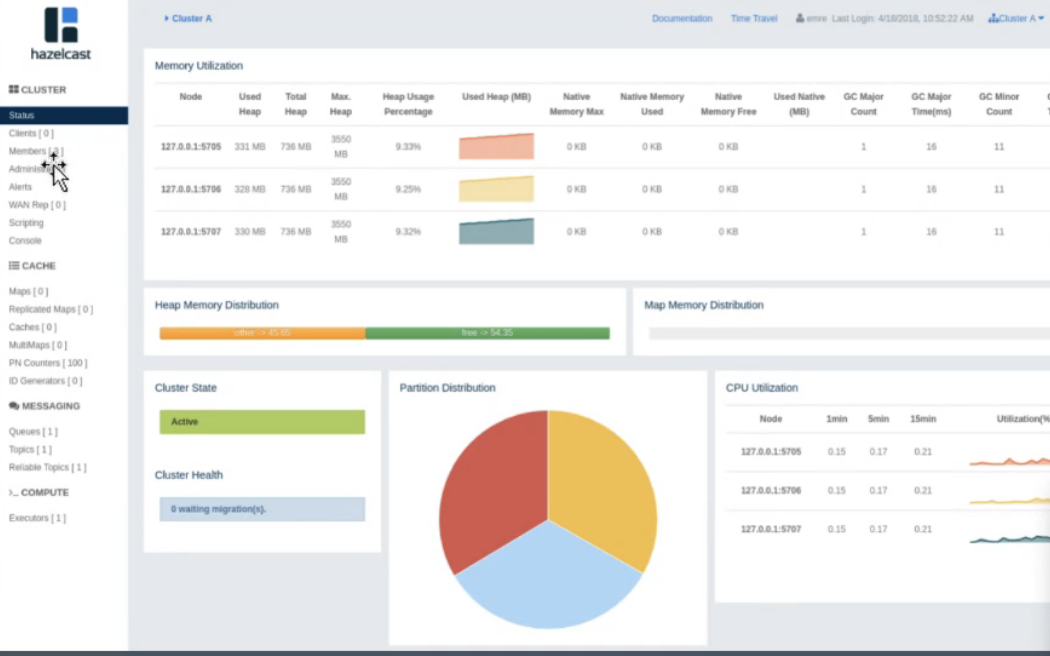Click the Hazelcast logo
Screen dimensions: 1050x656
coord(61,33)
